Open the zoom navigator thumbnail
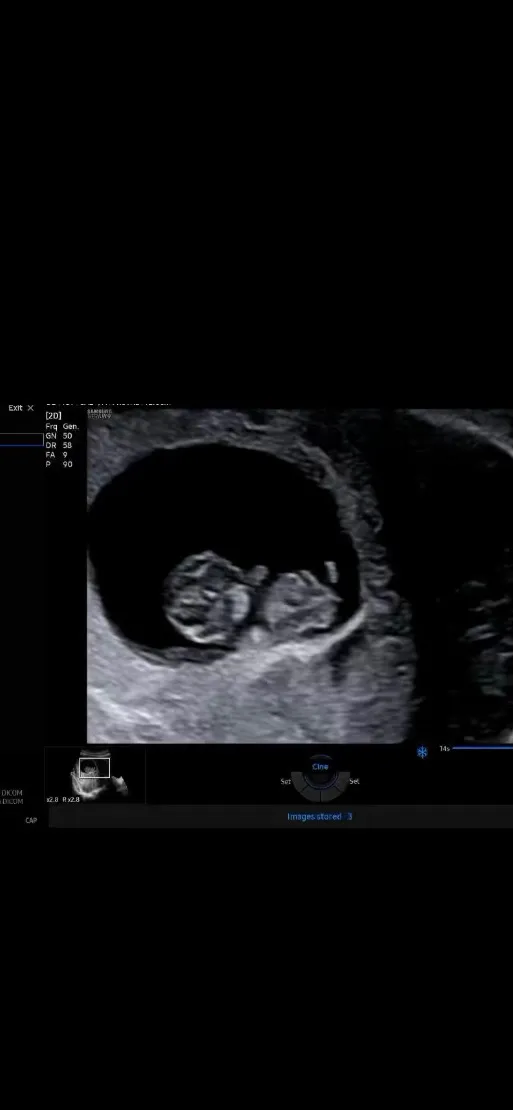 95,775
